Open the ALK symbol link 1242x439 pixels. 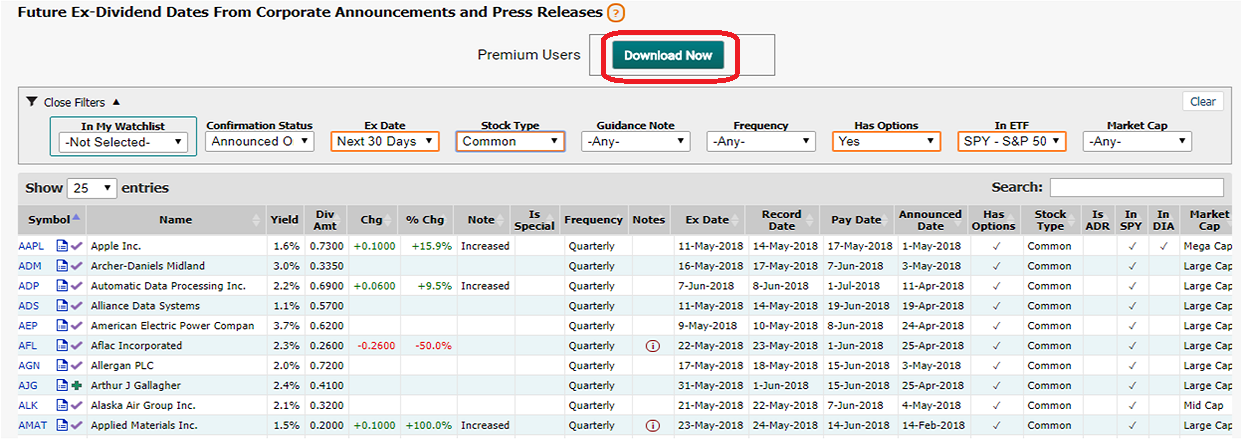(x=29, y=406)
